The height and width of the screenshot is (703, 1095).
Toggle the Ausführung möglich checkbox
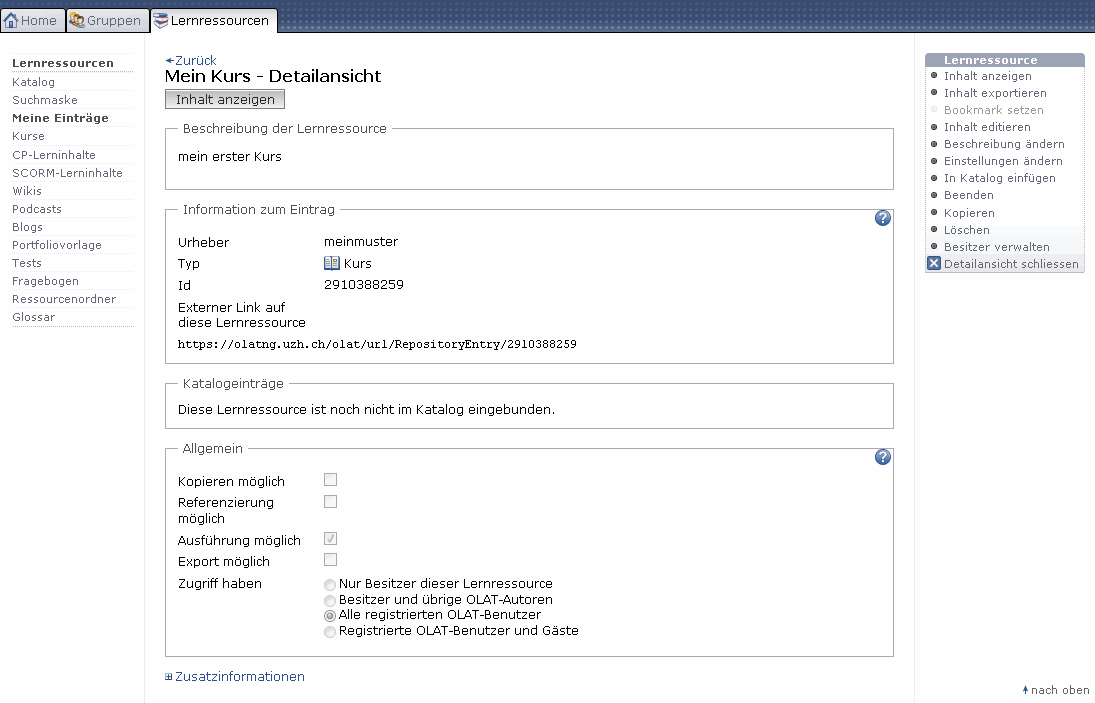coord(330,539)
